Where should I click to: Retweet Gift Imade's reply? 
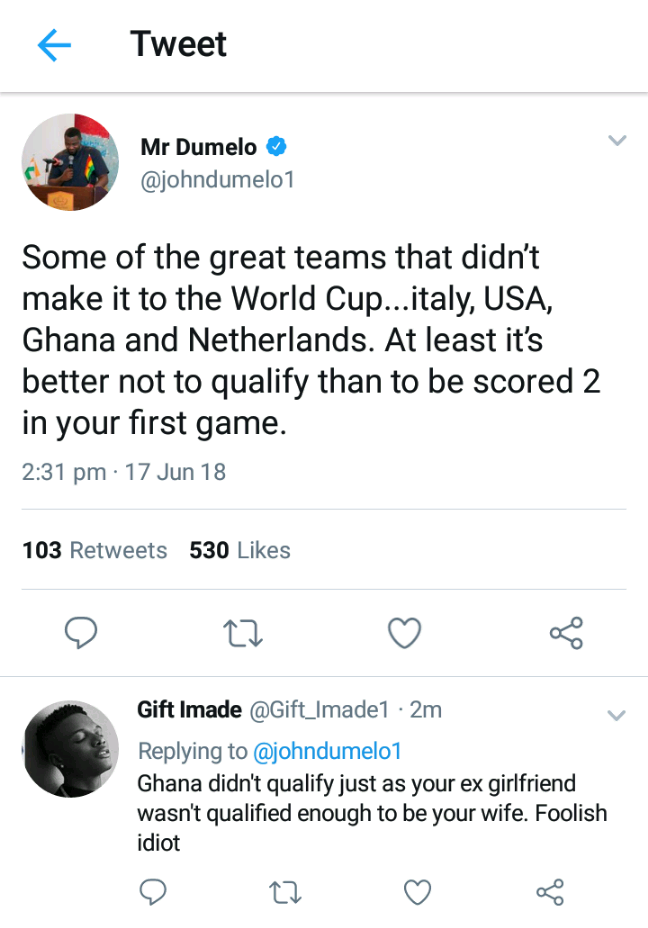point(284,891)
